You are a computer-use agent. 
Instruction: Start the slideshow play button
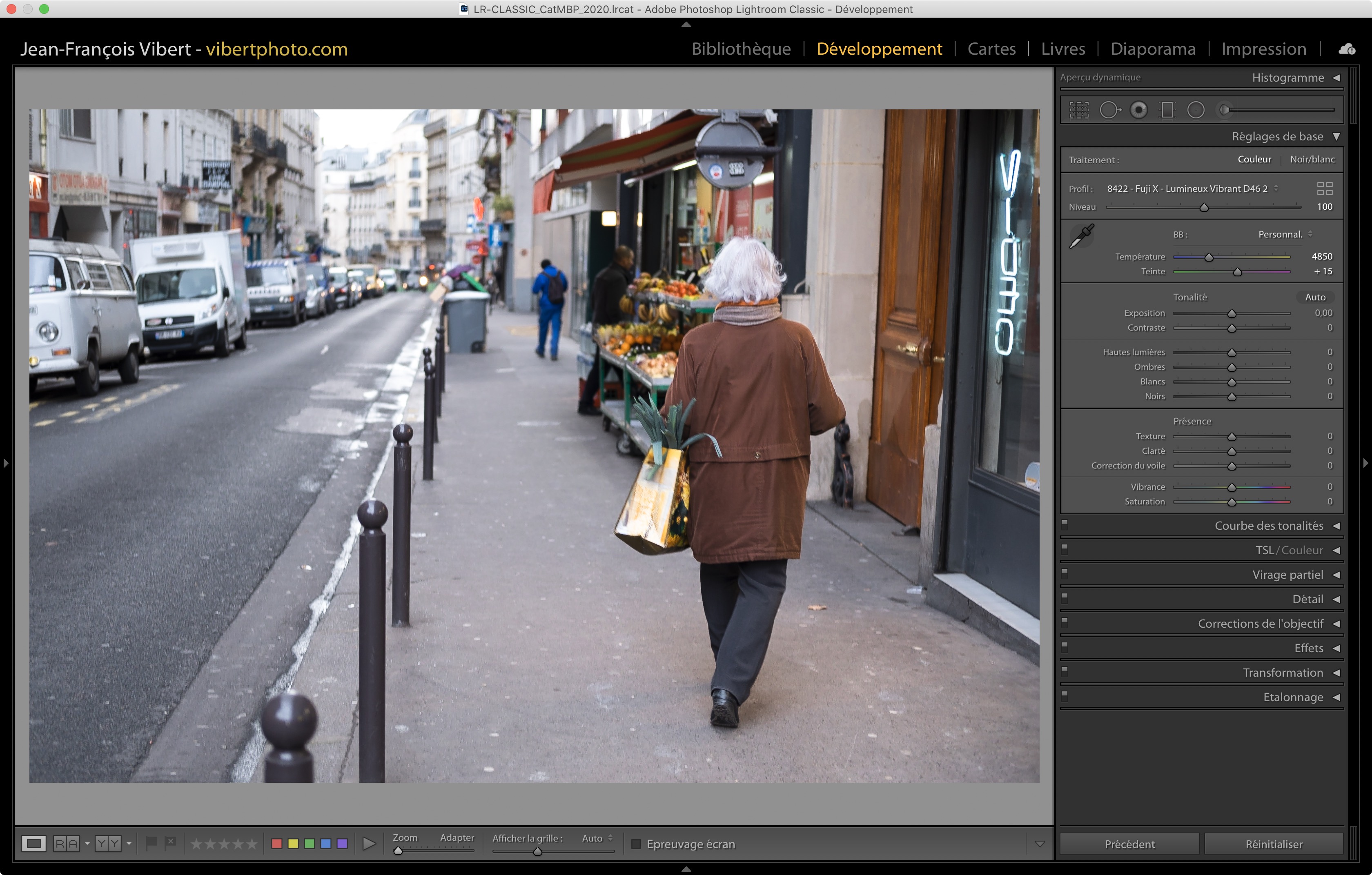click(x=369, y=844)
